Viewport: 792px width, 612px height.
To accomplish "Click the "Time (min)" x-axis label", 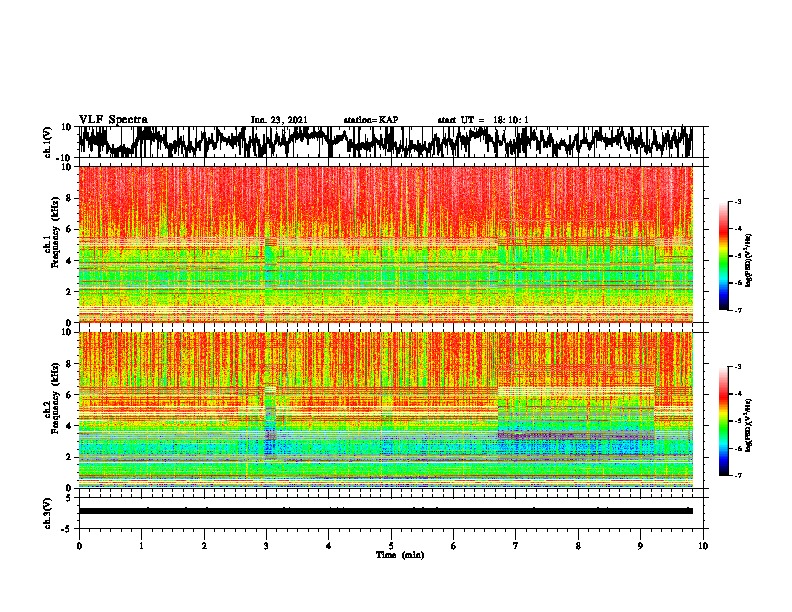I will tap(400, 555).
